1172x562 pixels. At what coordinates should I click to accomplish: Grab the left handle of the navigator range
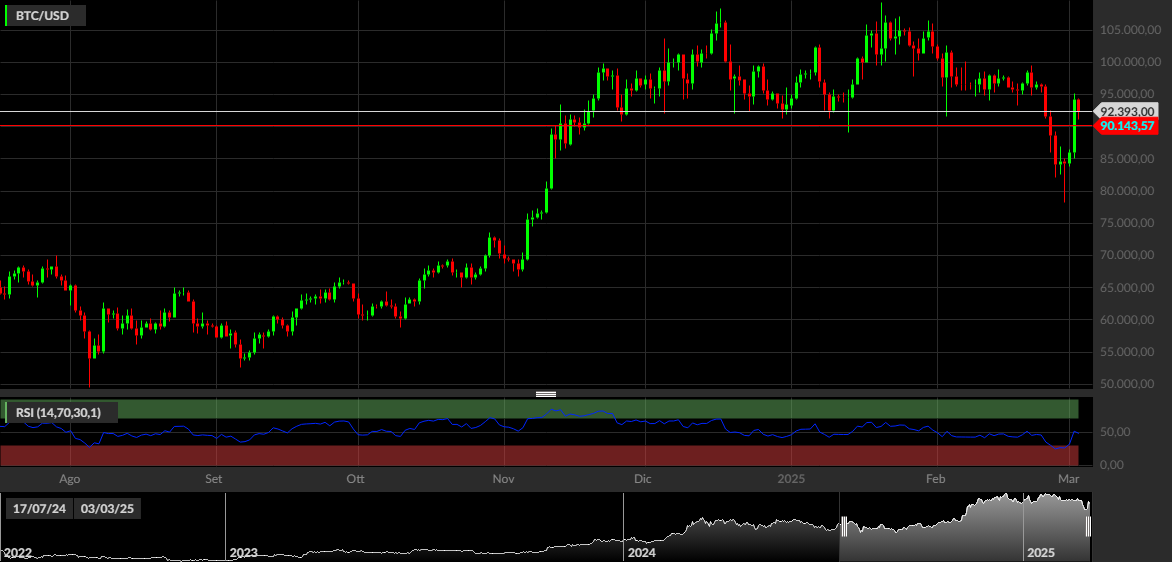(845, 527)
